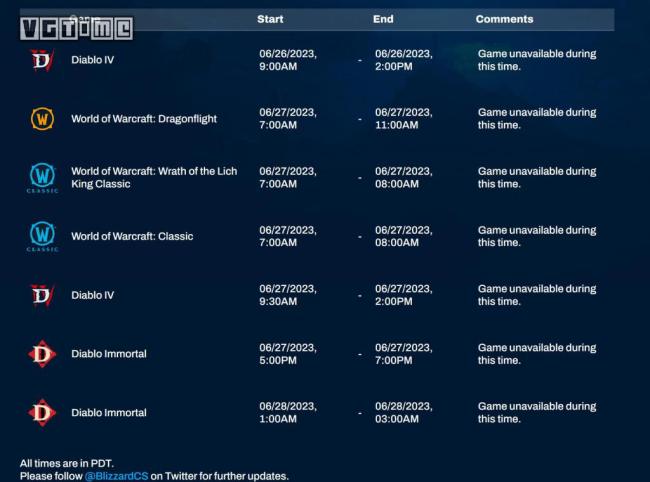Click the End column header
This screenshot has height=482, width=650.
[x=383, y=19]
